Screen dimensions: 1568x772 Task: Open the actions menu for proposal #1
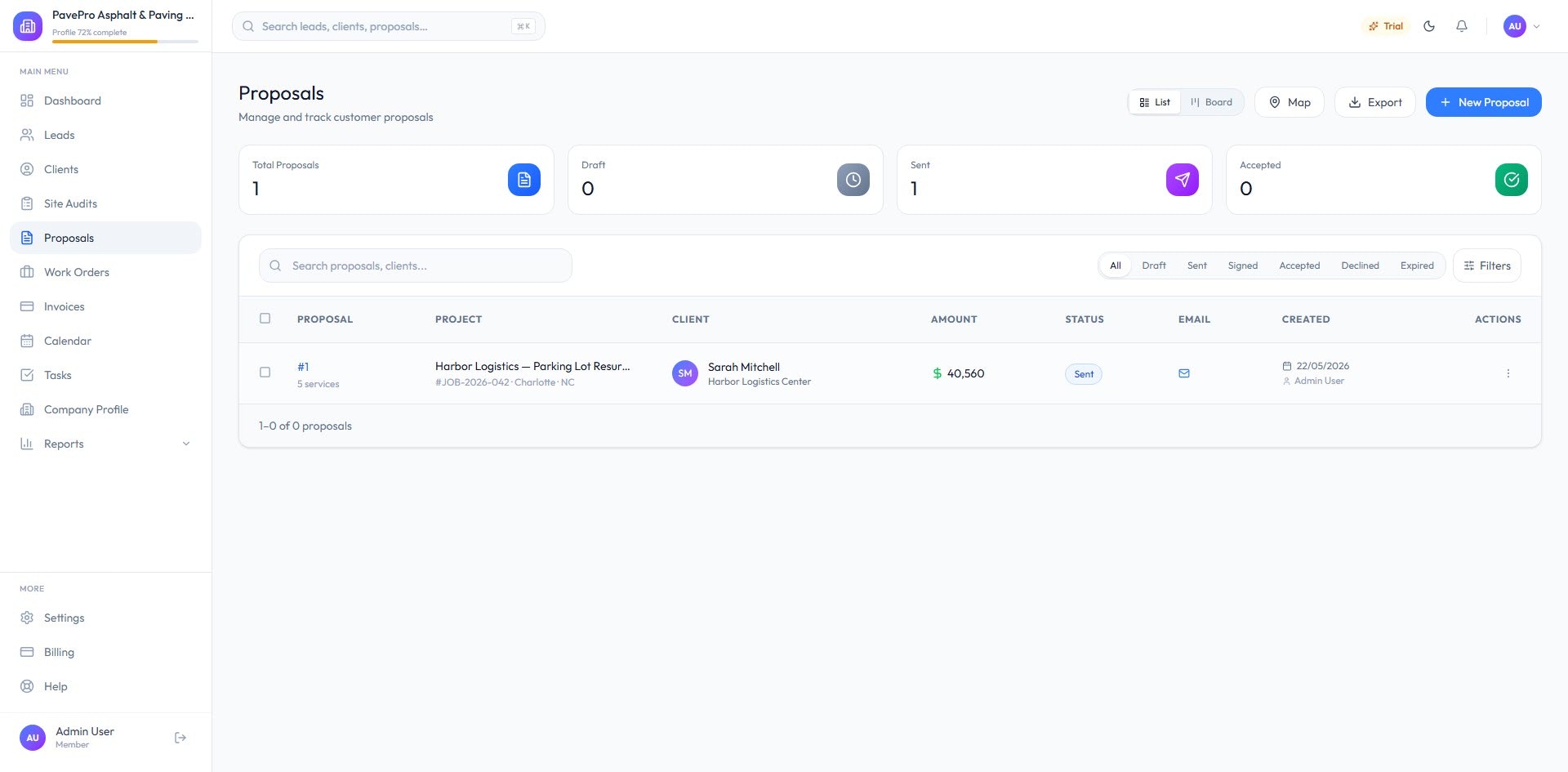[1508, 373]
